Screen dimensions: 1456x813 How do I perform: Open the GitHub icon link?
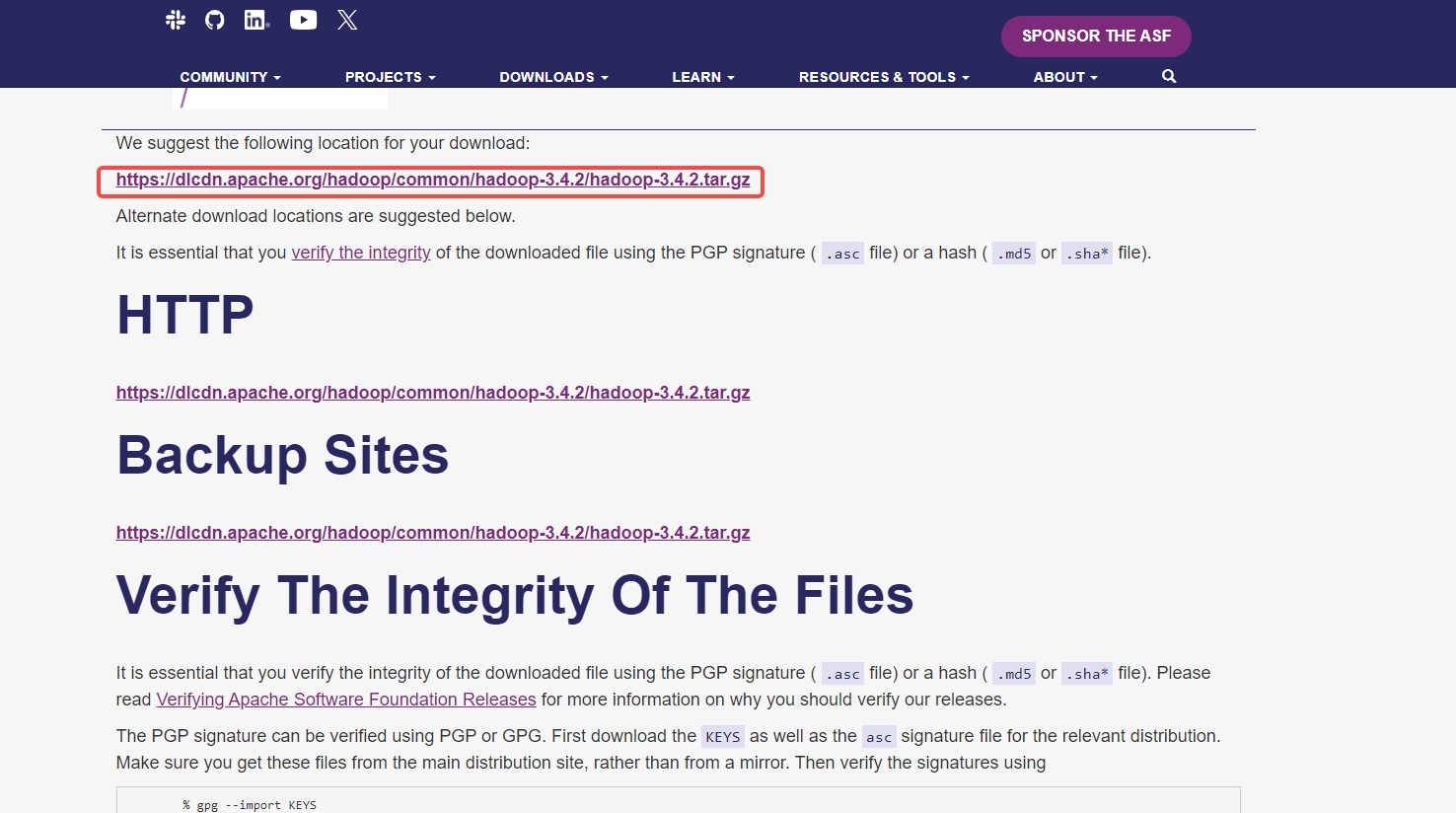tap(215, 20)
